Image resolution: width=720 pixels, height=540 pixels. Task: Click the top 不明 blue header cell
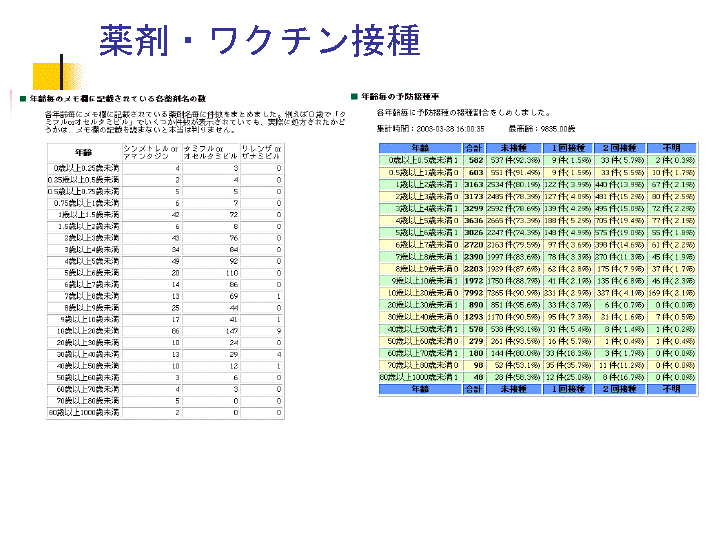pos(671,148)
